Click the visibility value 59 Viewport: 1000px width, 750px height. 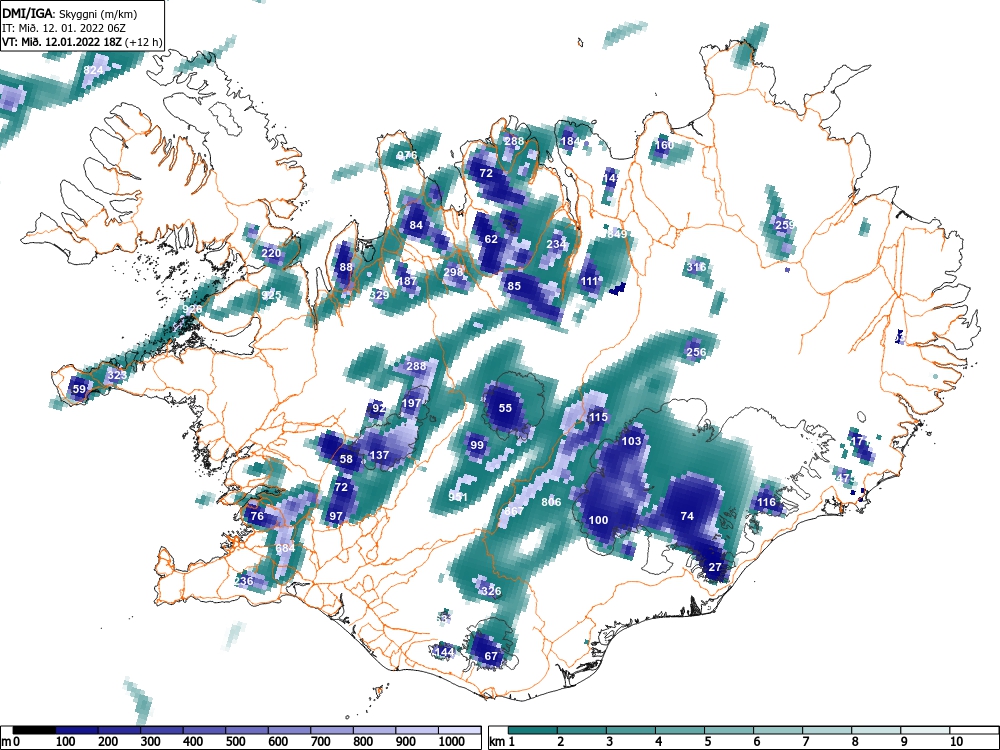point(79,389)
